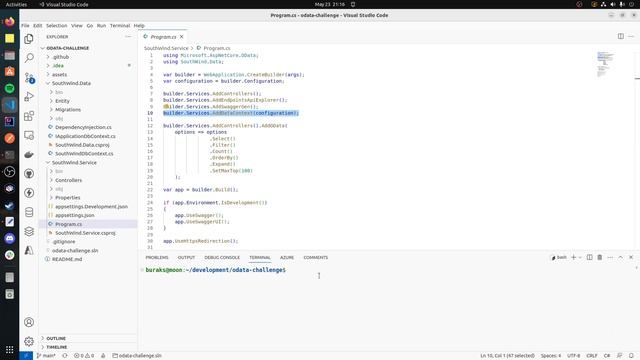Open the Thunder Client lightning icon

(29, 193)
